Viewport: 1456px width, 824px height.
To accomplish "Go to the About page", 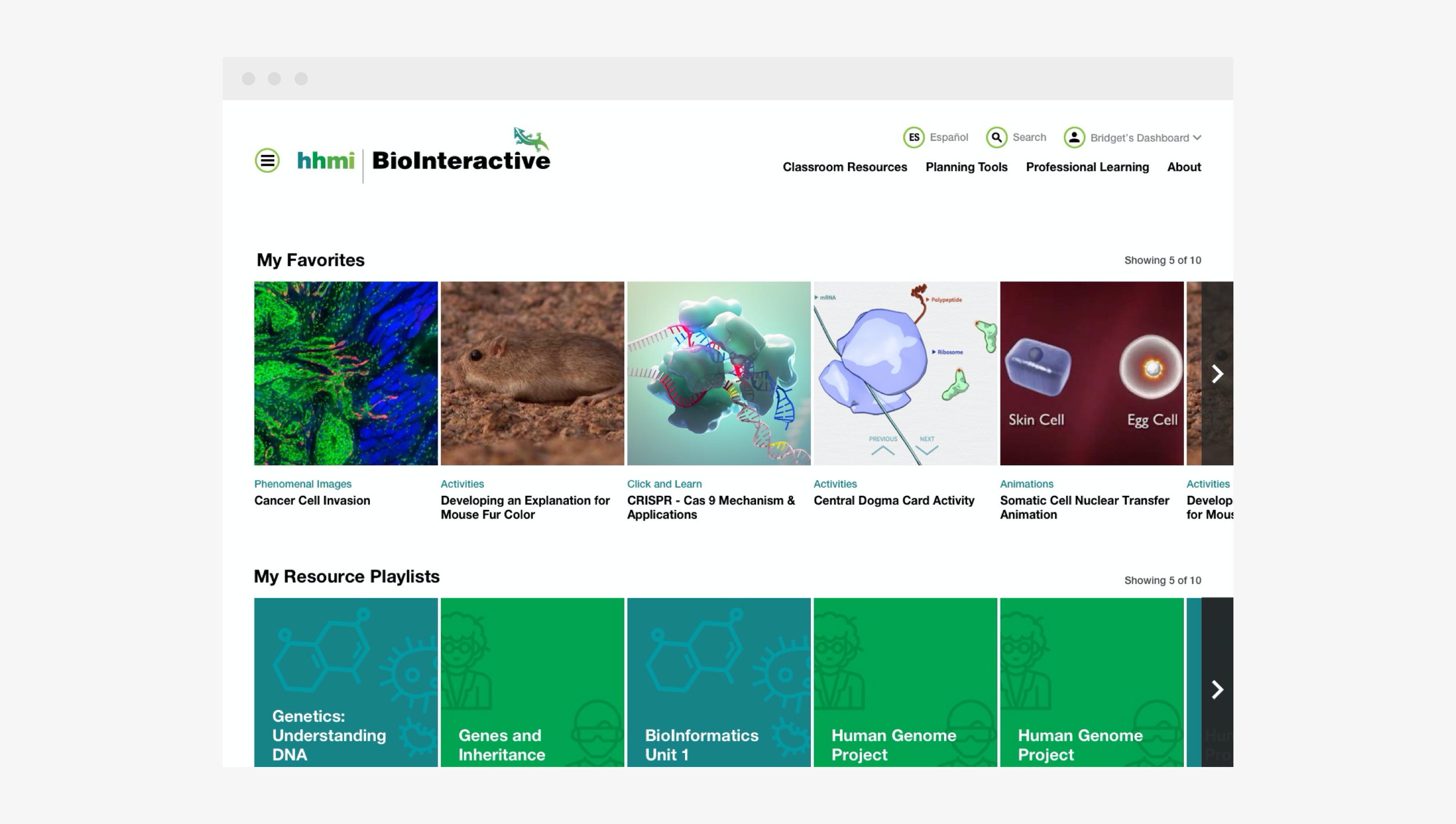I will (1183, 167).
